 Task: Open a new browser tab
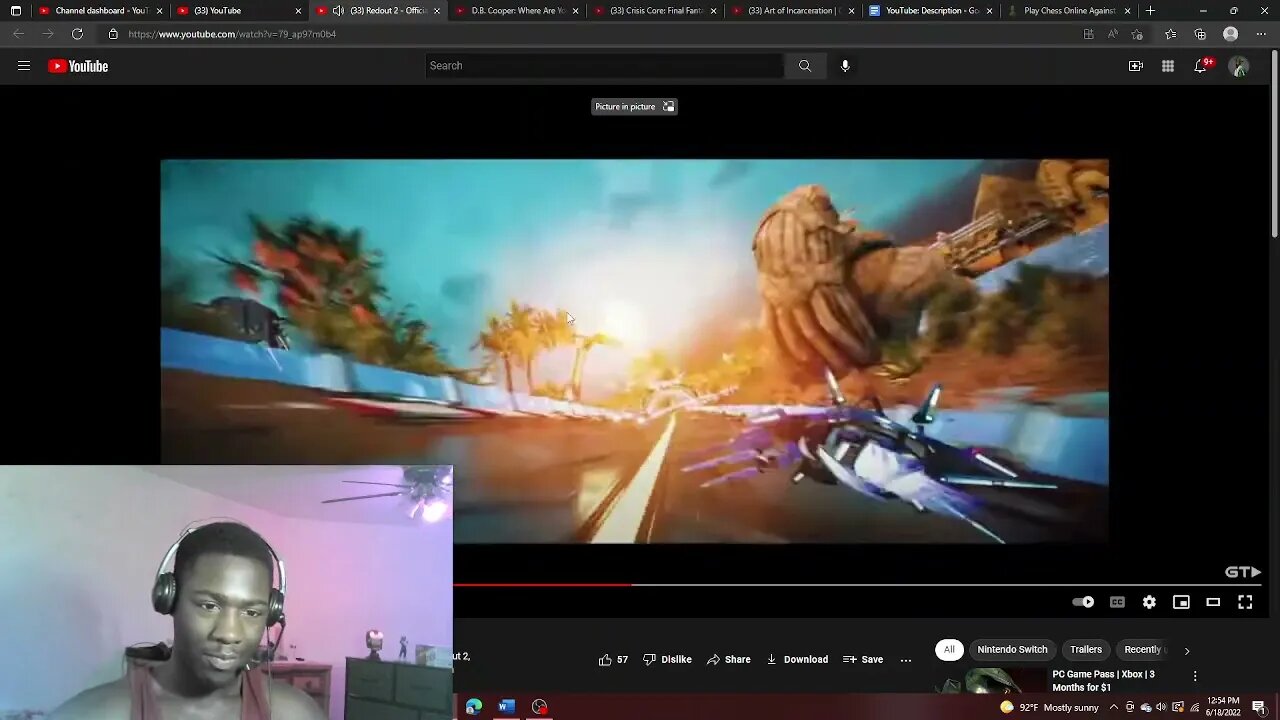[1150, 11]
